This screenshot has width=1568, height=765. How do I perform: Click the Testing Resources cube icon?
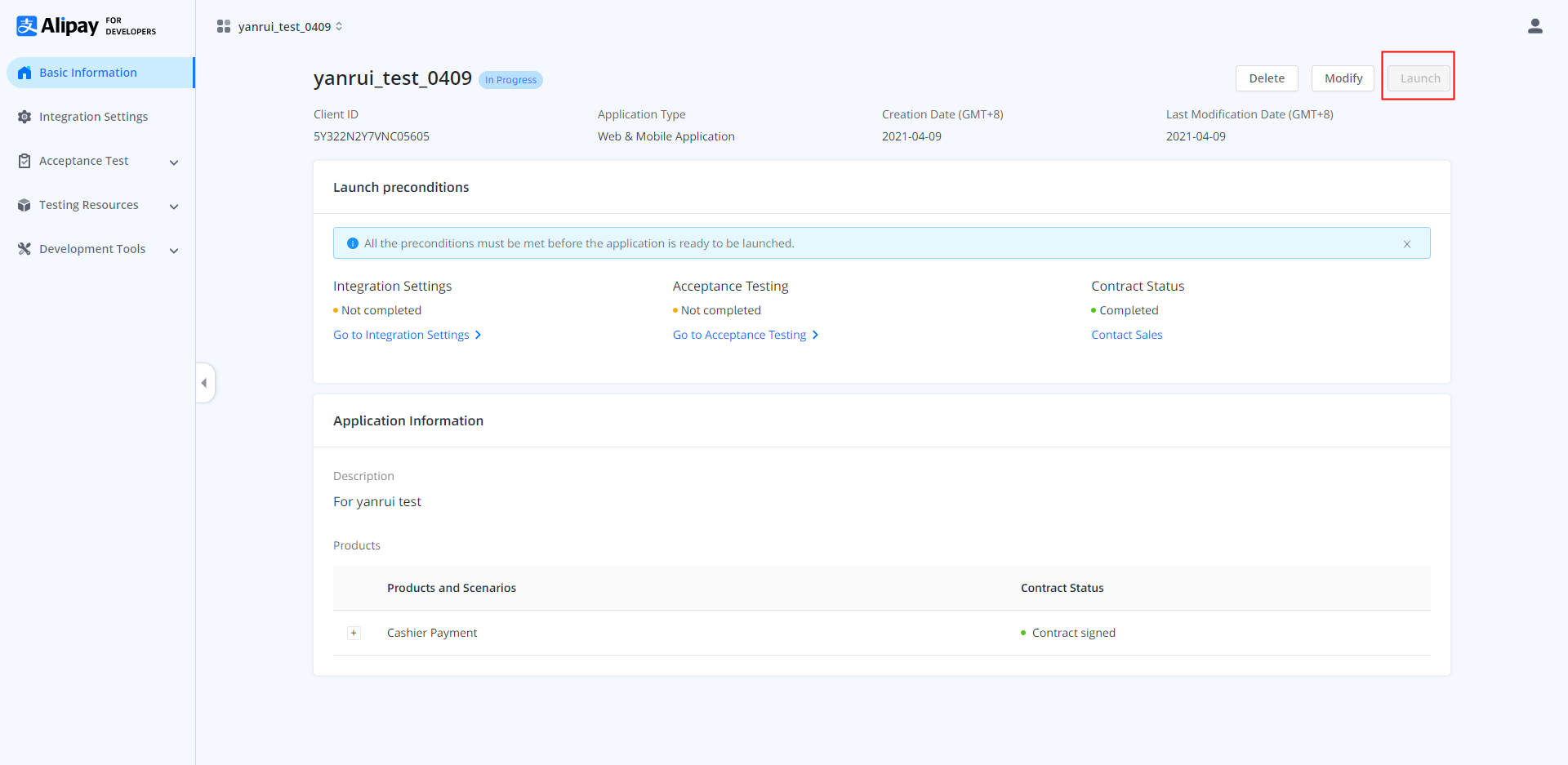tap(24, 205)
